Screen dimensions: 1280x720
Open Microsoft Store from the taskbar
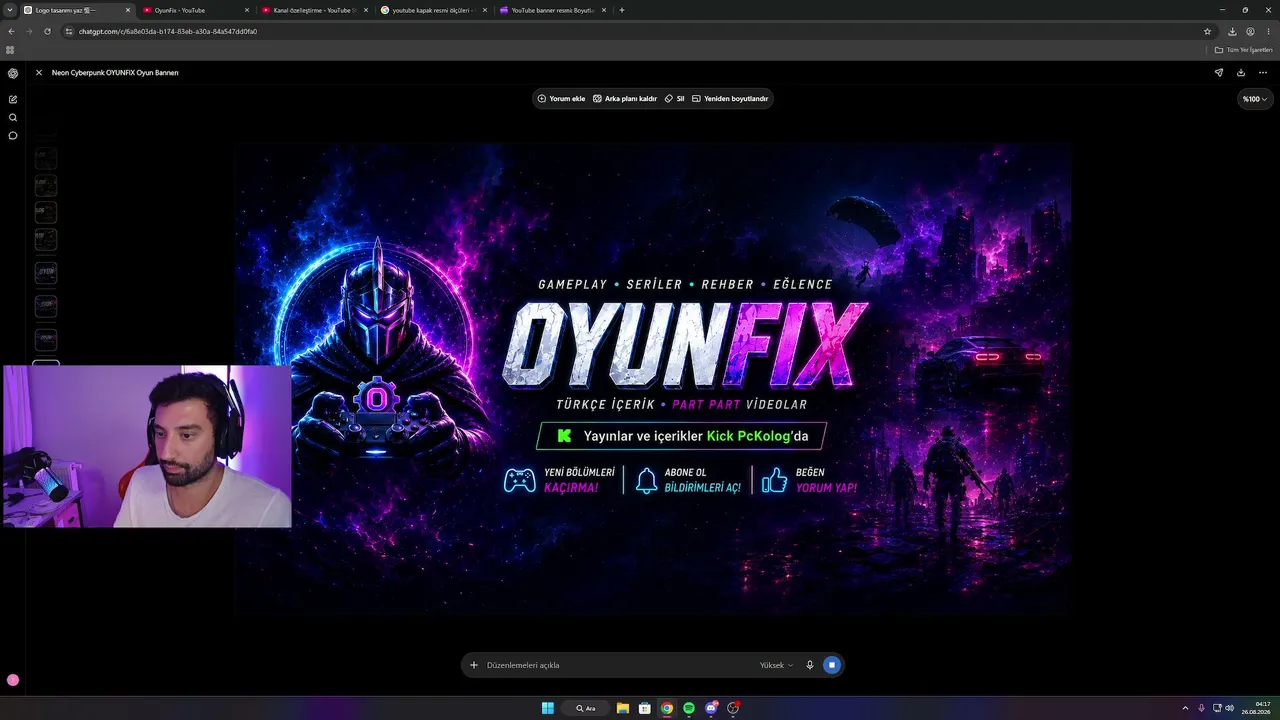[x=645, y=708]
